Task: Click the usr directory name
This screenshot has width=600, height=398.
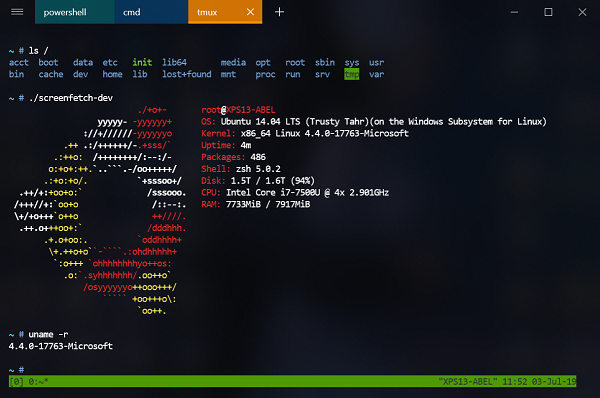Action: 376,62
